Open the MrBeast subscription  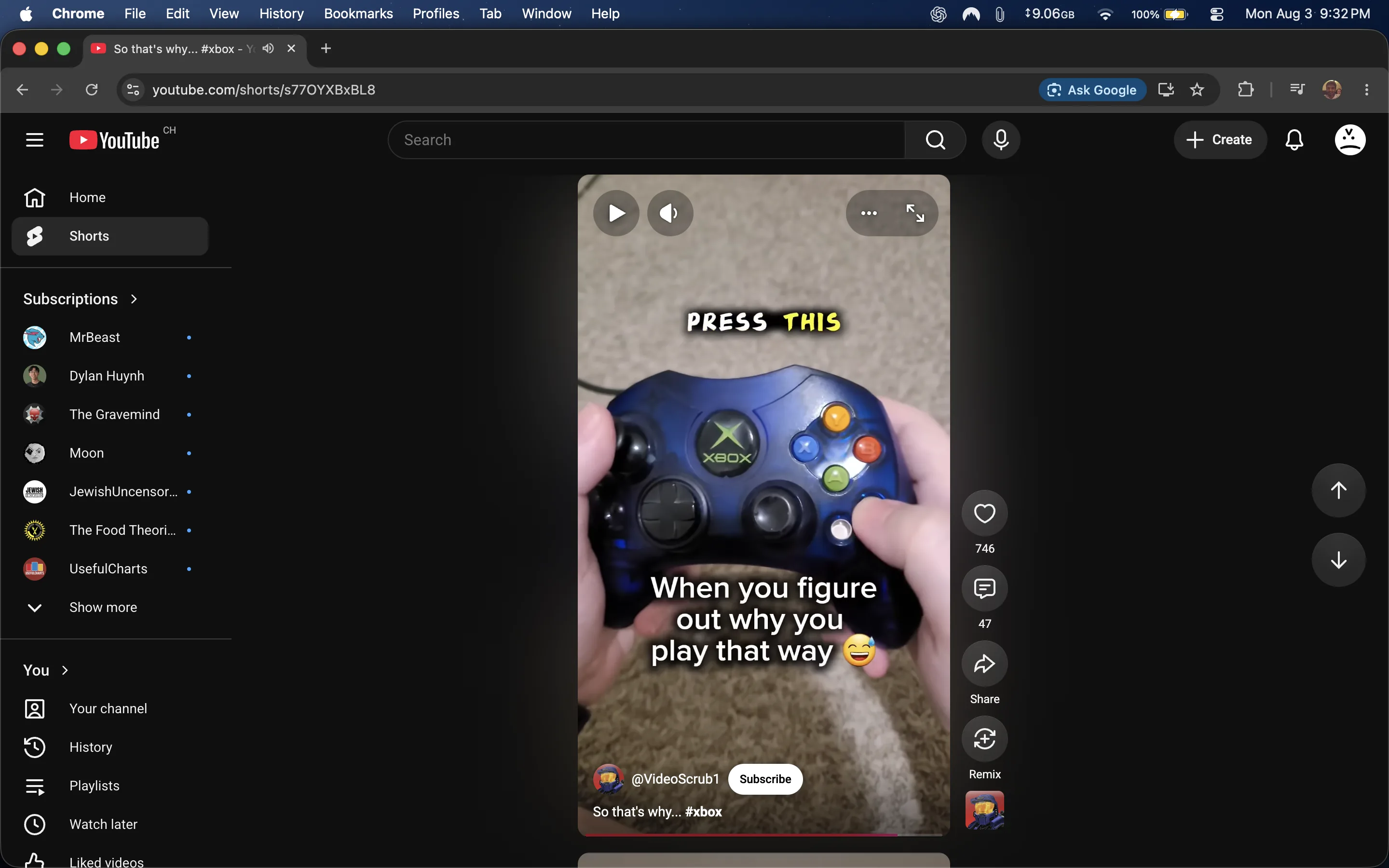[x=109, y=338]
